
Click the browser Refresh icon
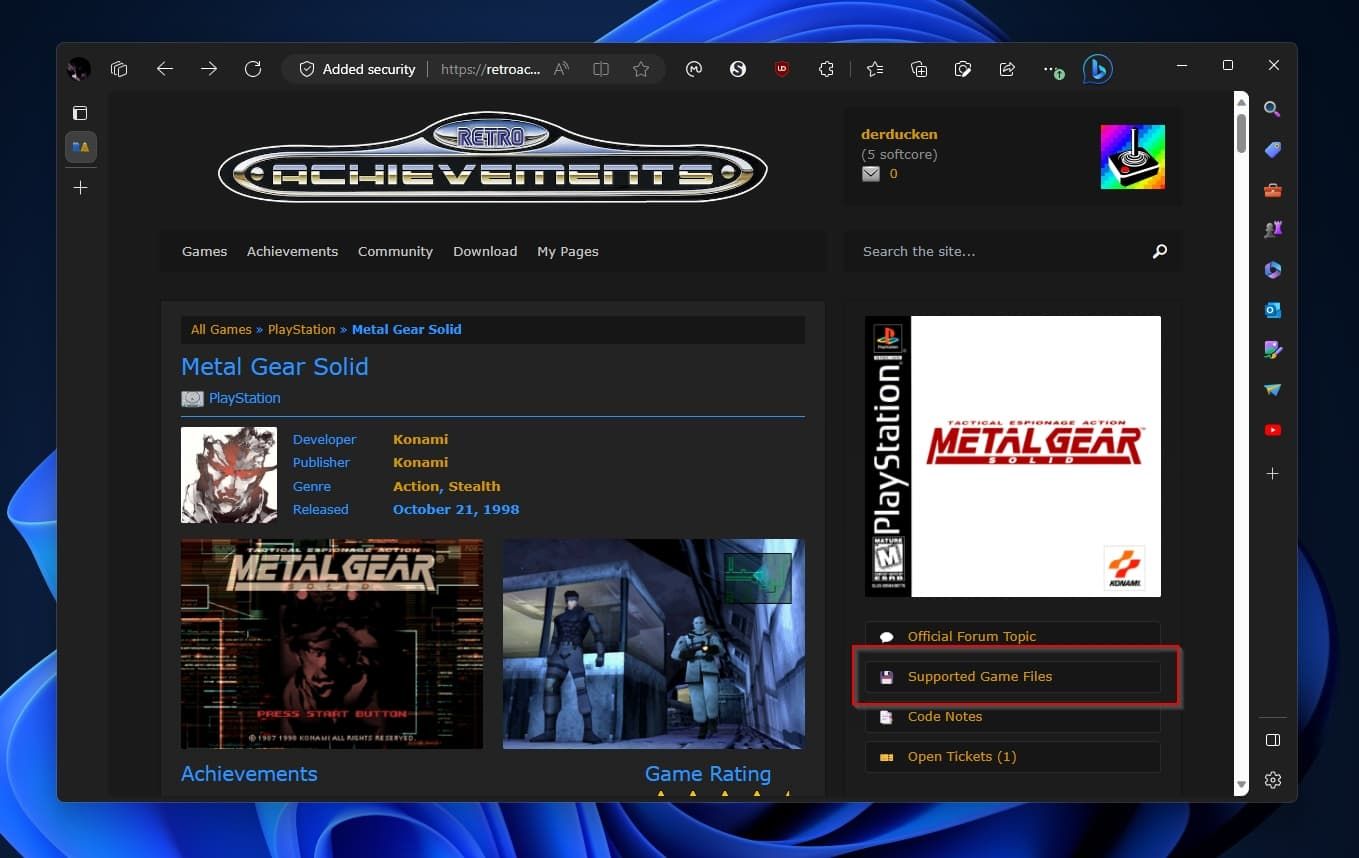pyautogui.click(x=253, y=69)
